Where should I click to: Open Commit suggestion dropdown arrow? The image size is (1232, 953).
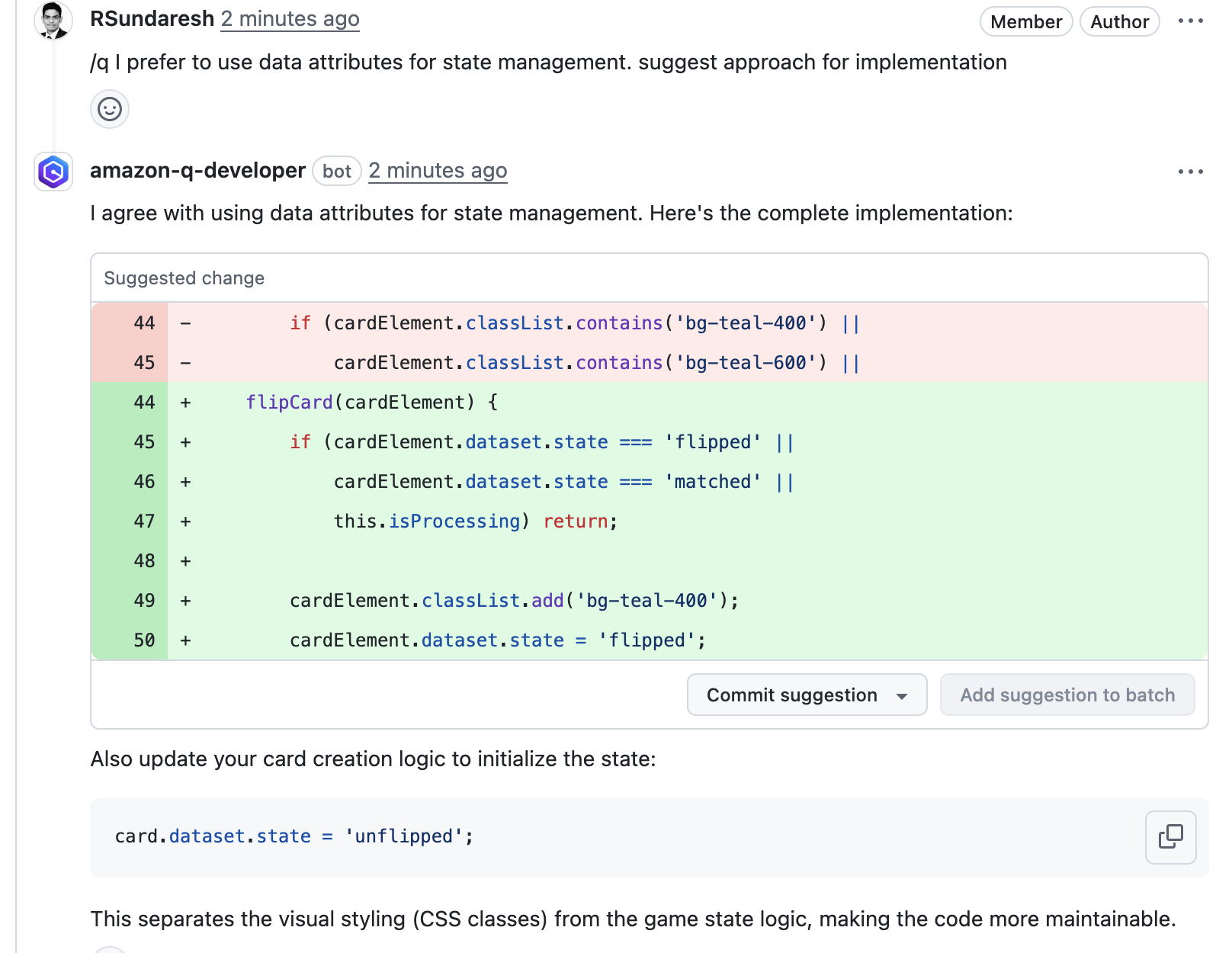[x=903, y=695]
